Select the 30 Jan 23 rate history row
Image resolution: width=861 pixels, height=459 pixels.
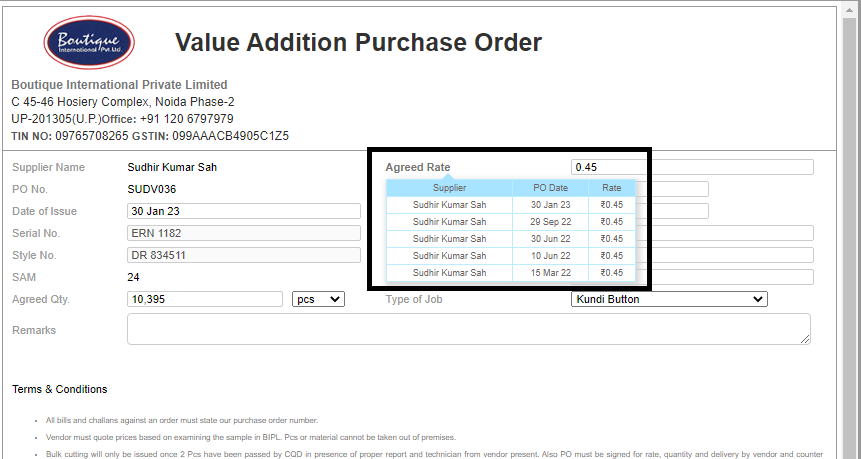(x=511, y=205)
